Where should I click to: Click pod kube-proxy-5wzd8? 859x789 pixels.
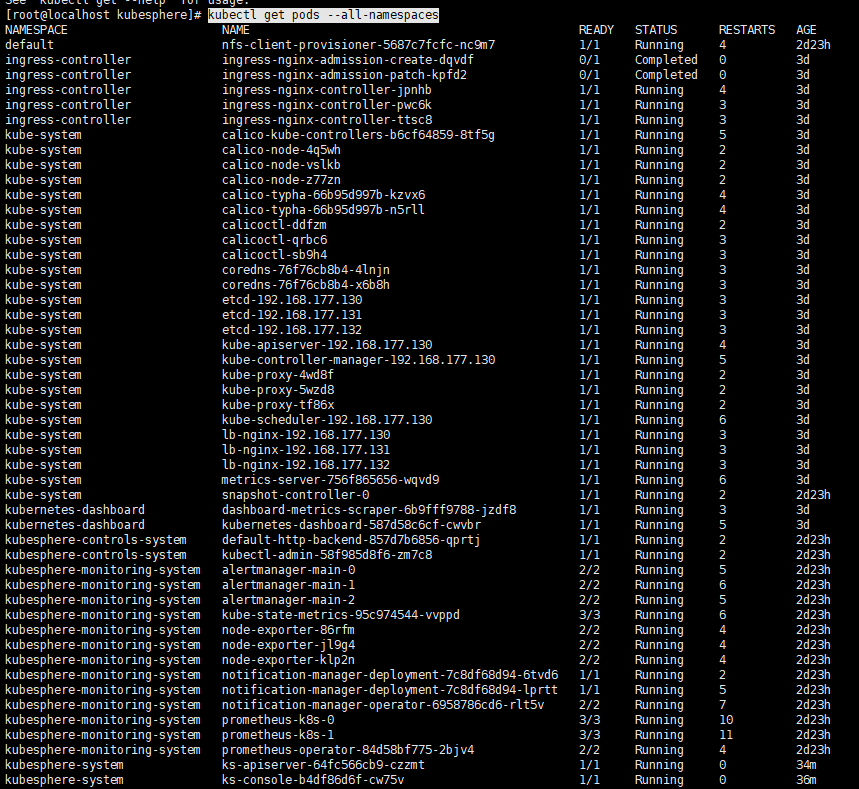click(278, 390)
